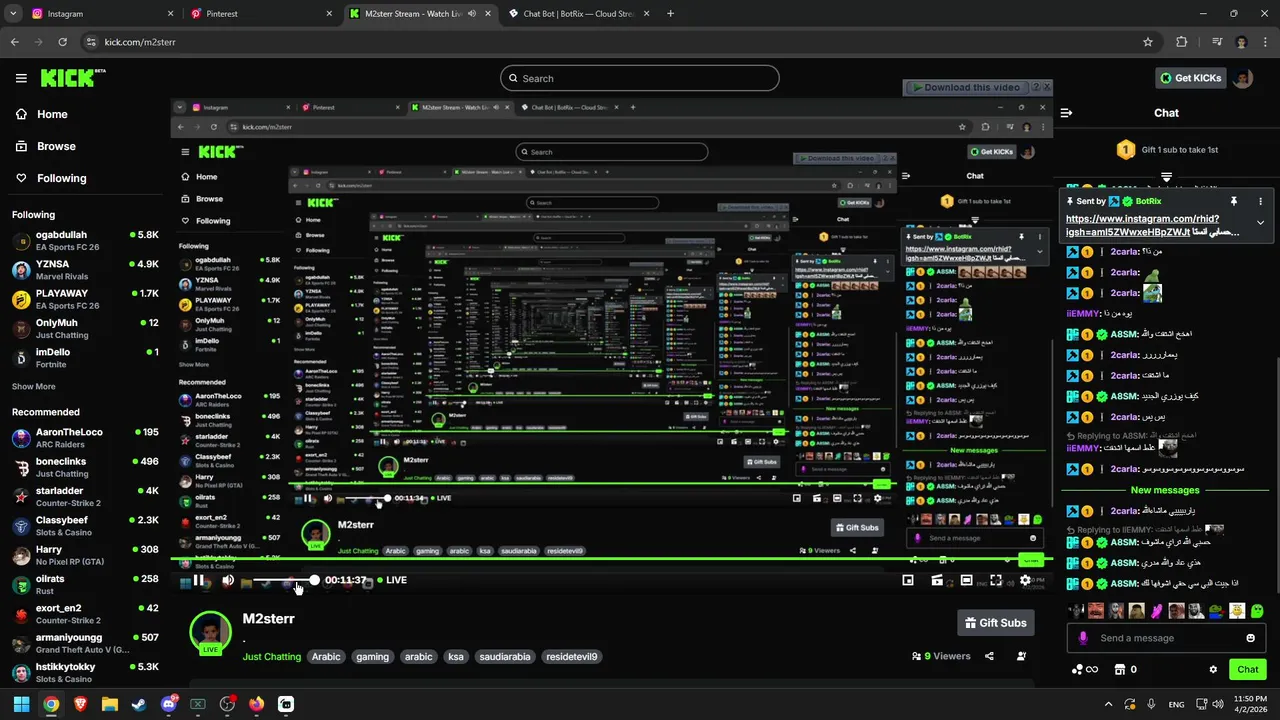The image size is (1280, 720).
Task: Open AaronTheLoco's recommended channel
Action: [x=85, y=438]
